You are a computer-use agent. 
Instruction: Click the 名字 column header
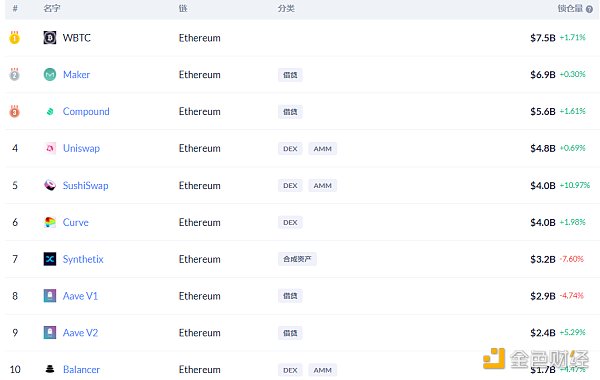[x=52, y=8]
